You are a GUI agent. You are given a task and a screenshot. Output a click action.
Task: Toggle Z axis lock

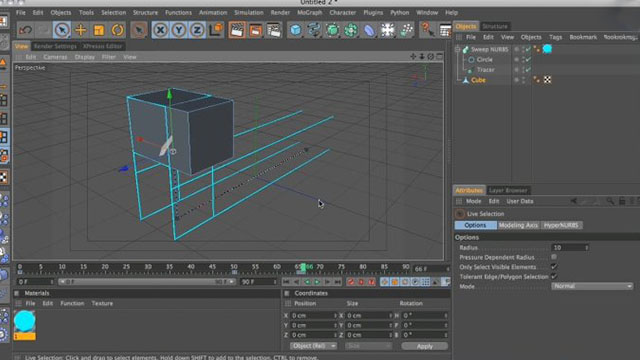197,30
